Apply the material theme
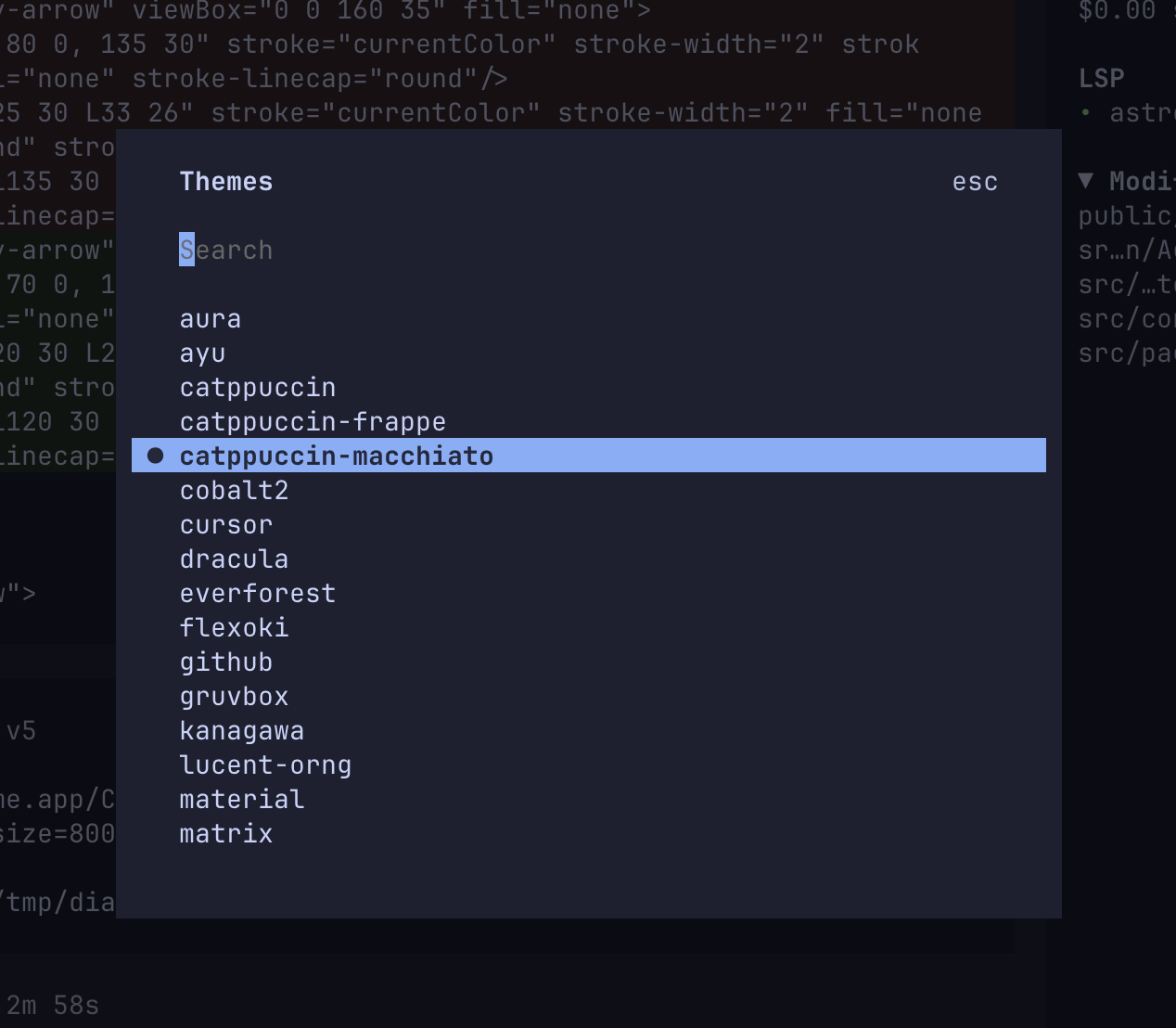 [x=242, y=800]
